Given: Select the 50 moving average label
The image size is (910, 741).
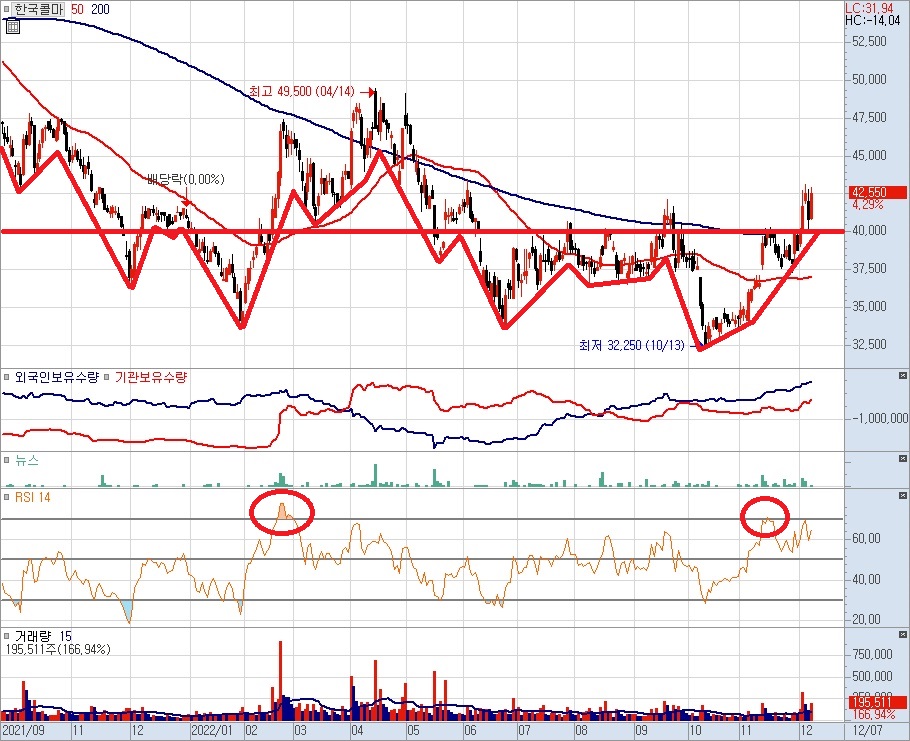Looking at the screenshot, I should [x=77, y=9].
